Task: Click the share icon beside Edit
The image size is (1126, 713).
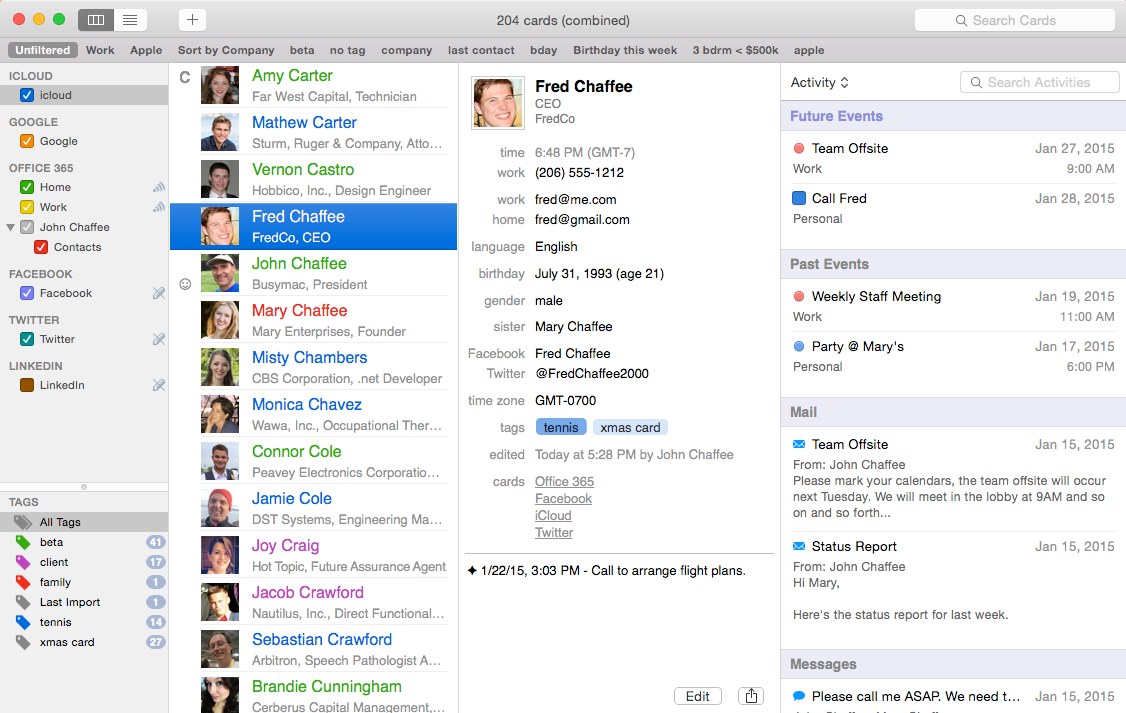Action: coord(750,696)
